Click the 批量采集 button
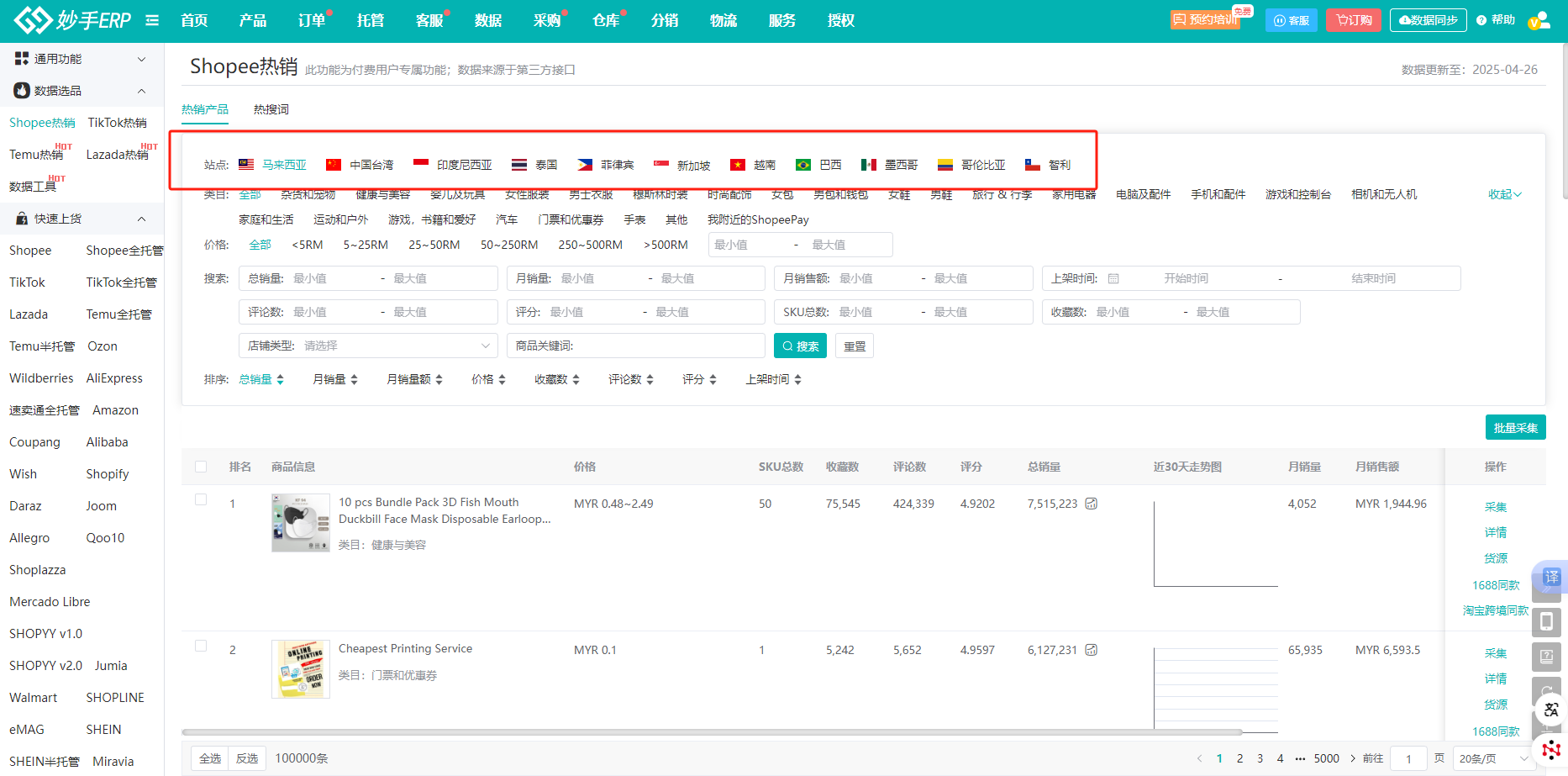This screenshot has height=776, width=1568. coord(1515,428)
